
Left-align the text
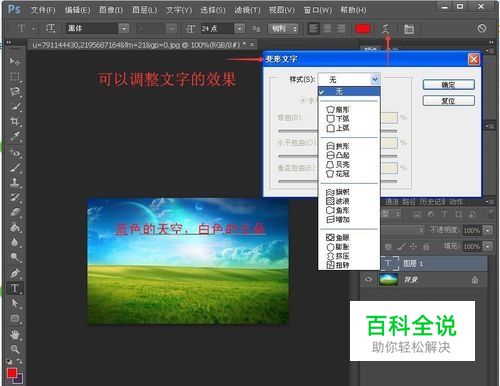[x=313, y=29]
